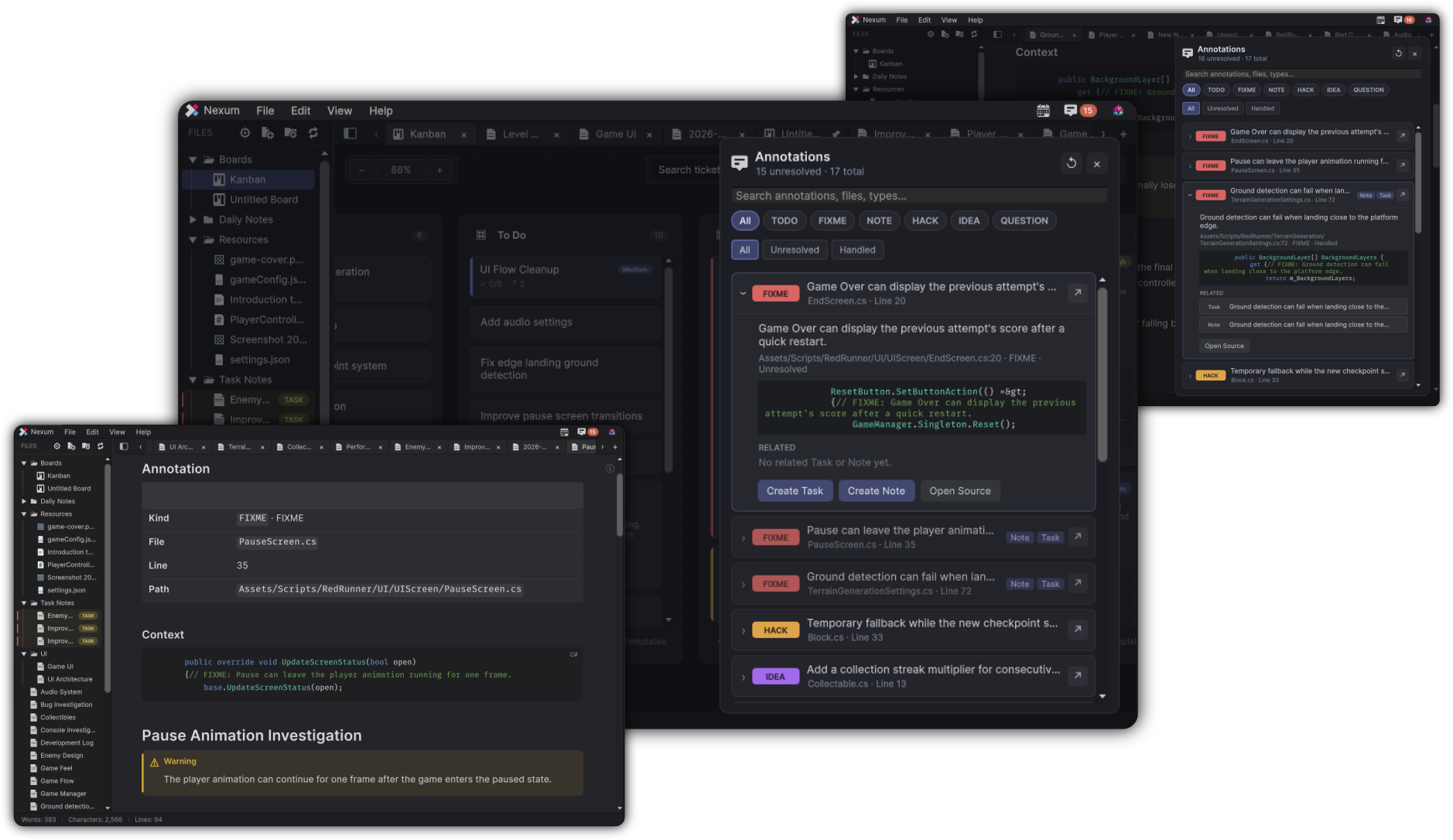Click main Annotations list scrollbar

coord(1103,374)
